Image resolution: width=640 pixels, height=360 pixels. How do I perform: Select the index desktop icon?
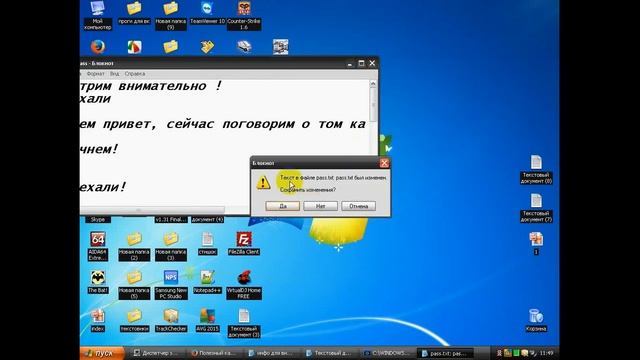[x=98, y=320]
